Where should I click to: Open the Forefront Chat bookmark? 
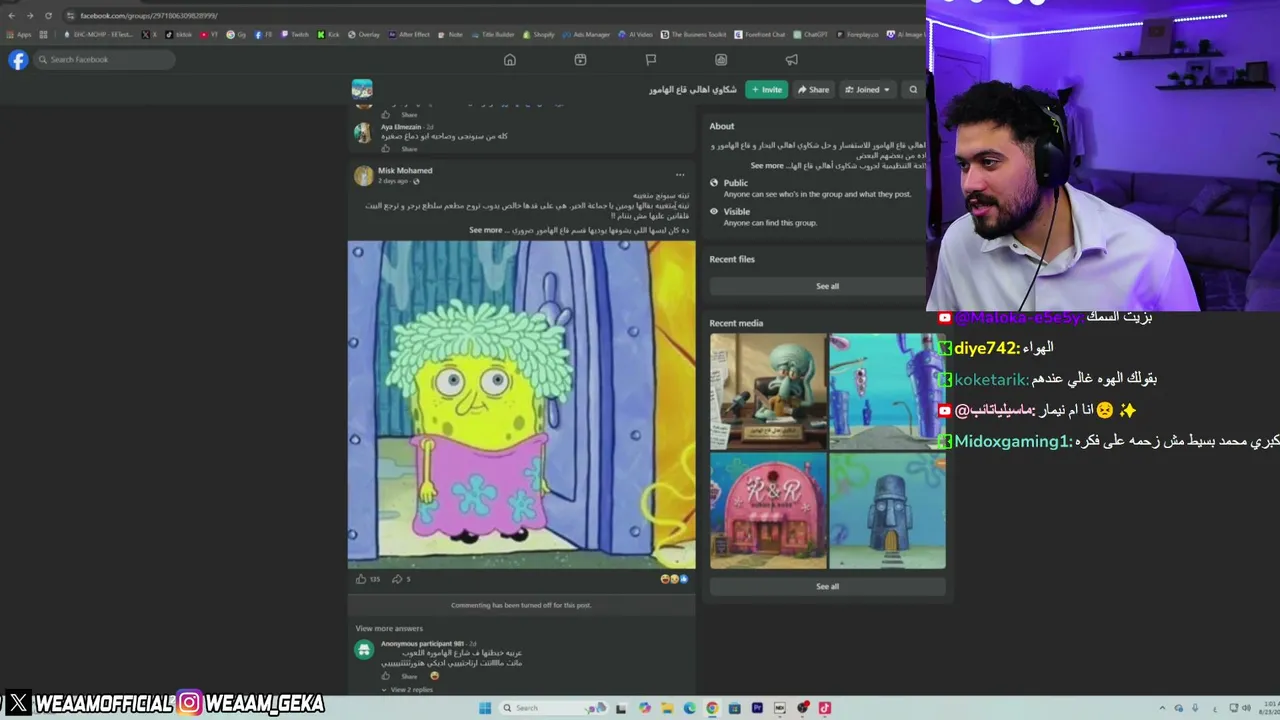[x=760, y=35]
